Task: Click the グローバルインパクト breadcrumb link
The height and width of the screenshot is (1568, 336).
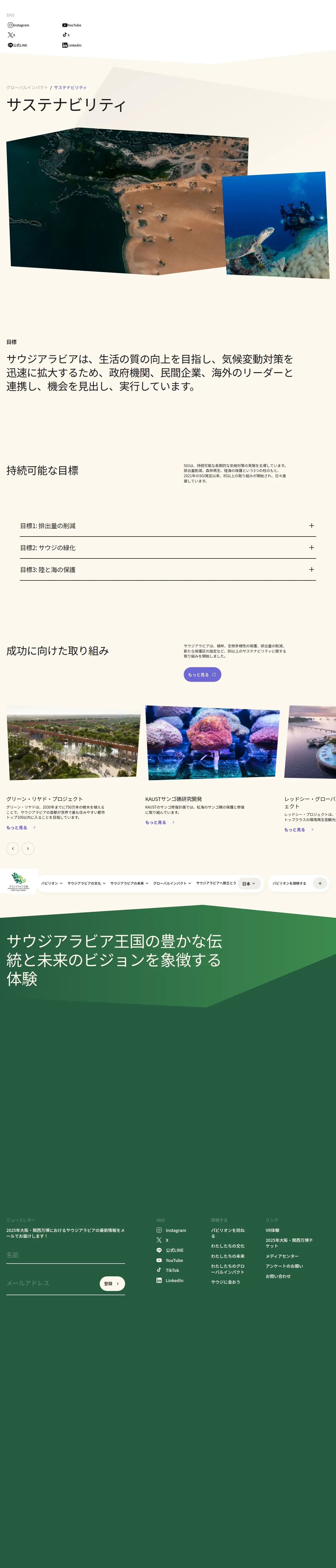Action: tap(27, 88)
